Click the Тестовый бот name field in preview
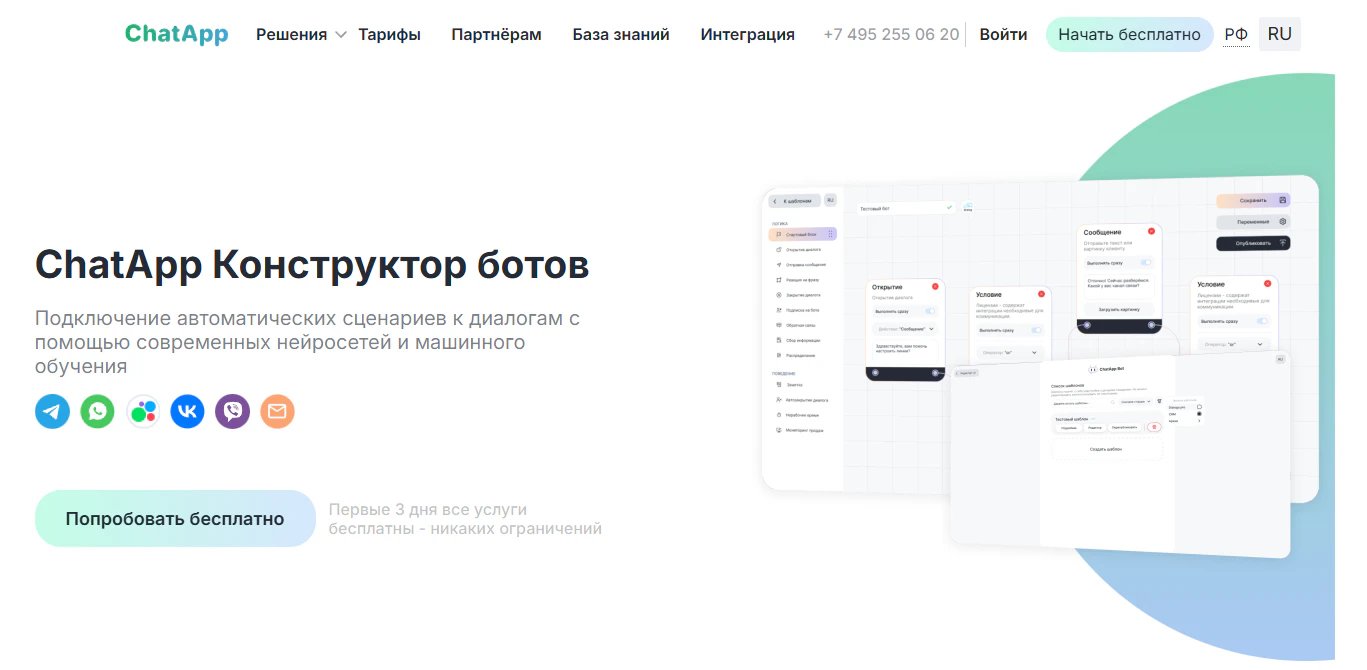This screenshot has height=670, width=1367. (x=908, y=208)
